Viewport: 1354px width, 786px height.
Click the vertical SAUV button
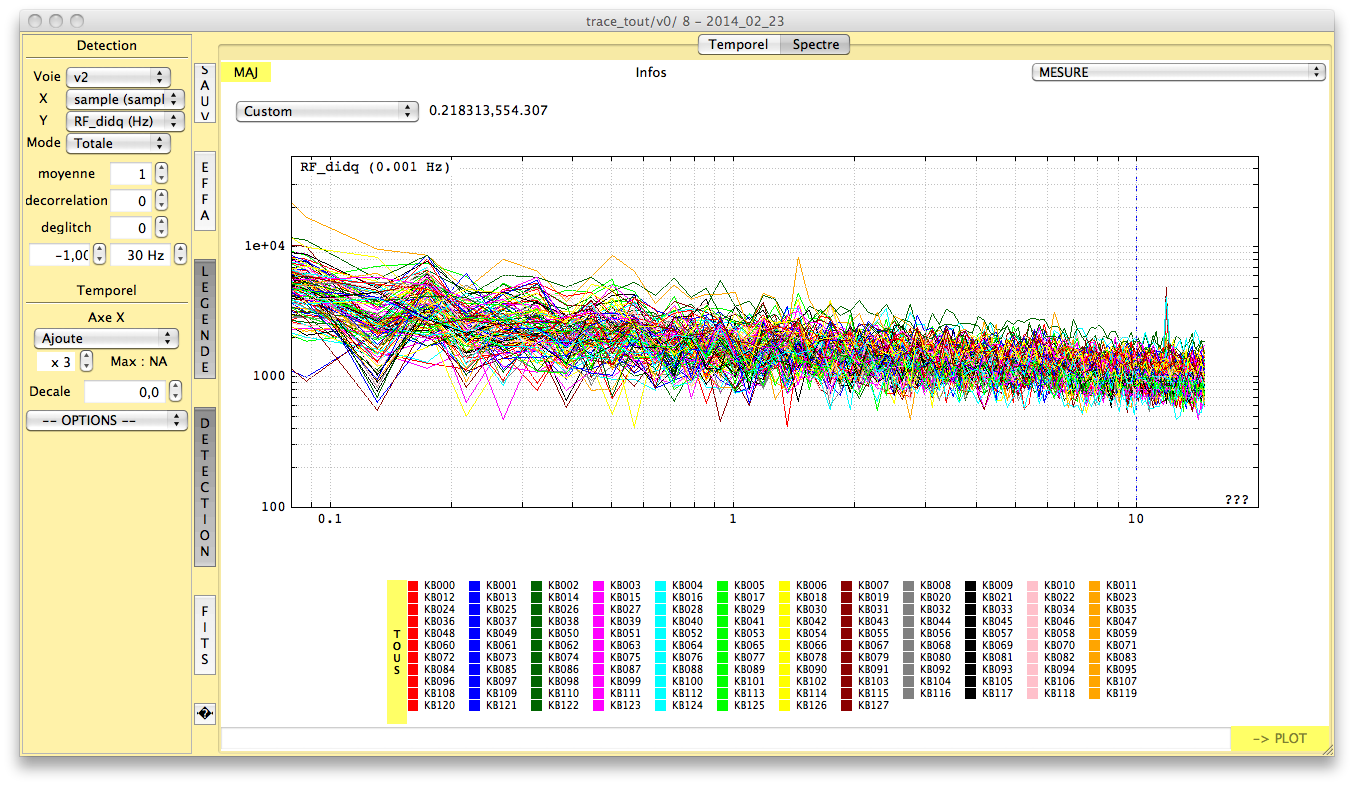pos(204,94)
